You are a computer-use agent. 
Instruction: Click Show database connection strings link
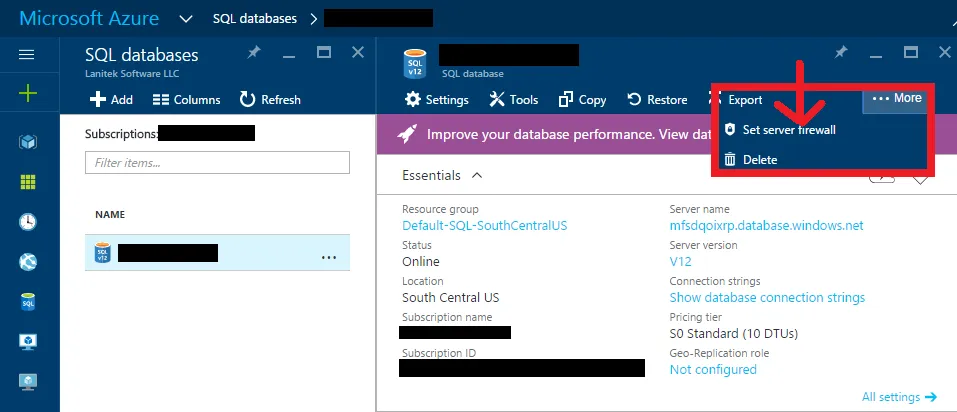[767, 297]
